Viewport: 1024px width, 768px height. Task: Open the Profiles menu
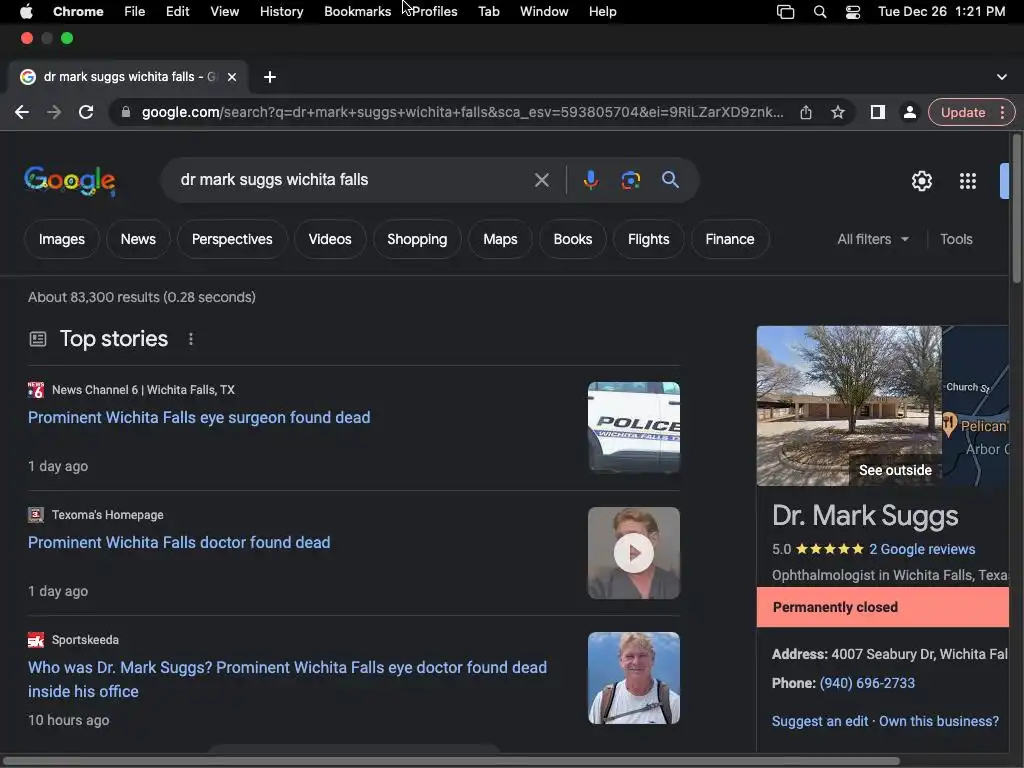(434, 12)
